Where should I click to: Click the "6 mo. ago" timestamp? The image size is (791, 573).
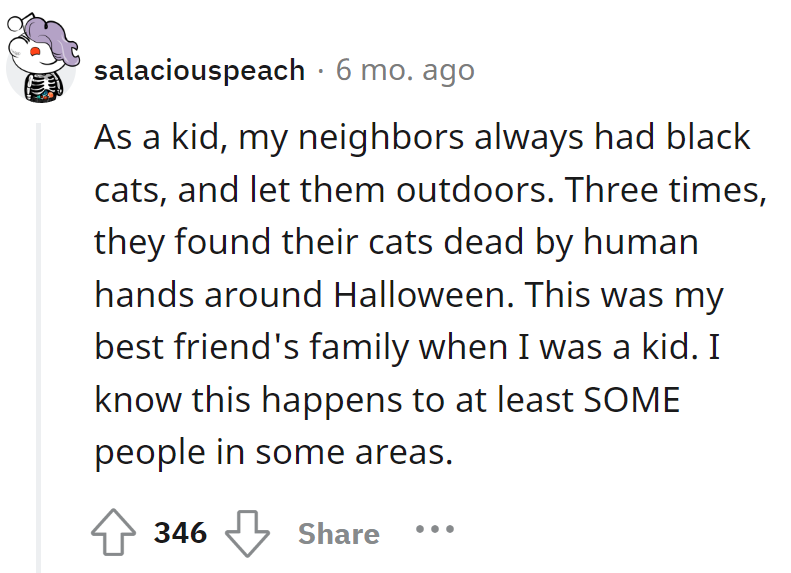[x=405, y=70]
